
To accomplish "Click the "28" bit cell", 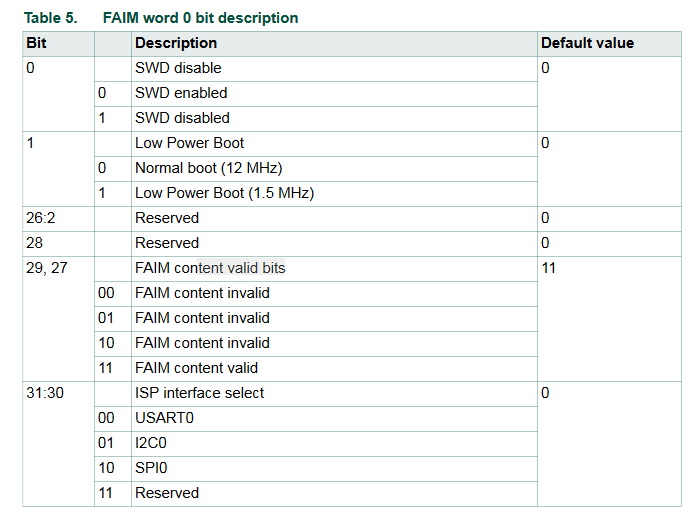I will coord(35,243).
